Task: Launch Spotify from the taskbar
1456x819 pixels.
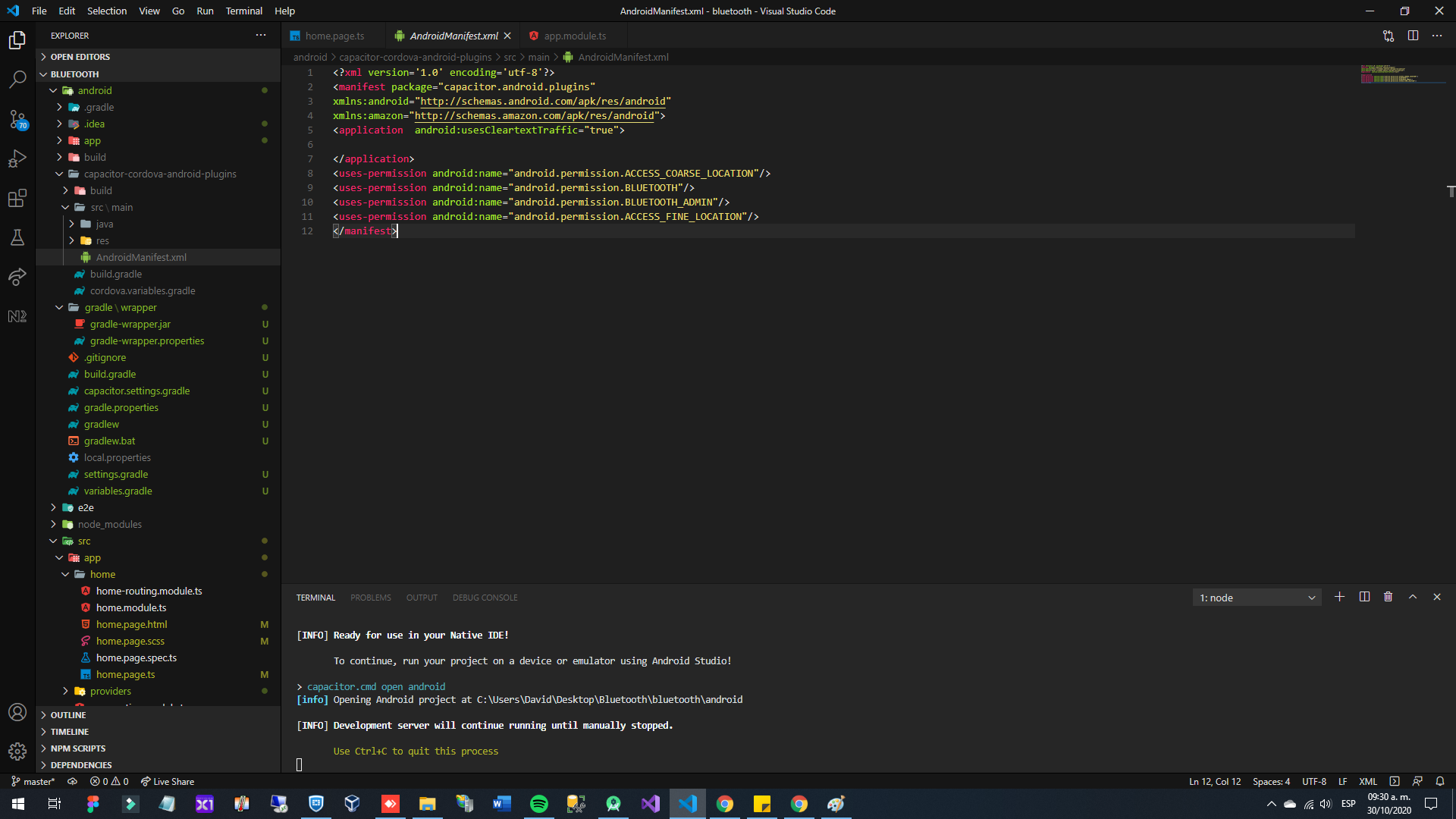Action: tap(539, 803)
